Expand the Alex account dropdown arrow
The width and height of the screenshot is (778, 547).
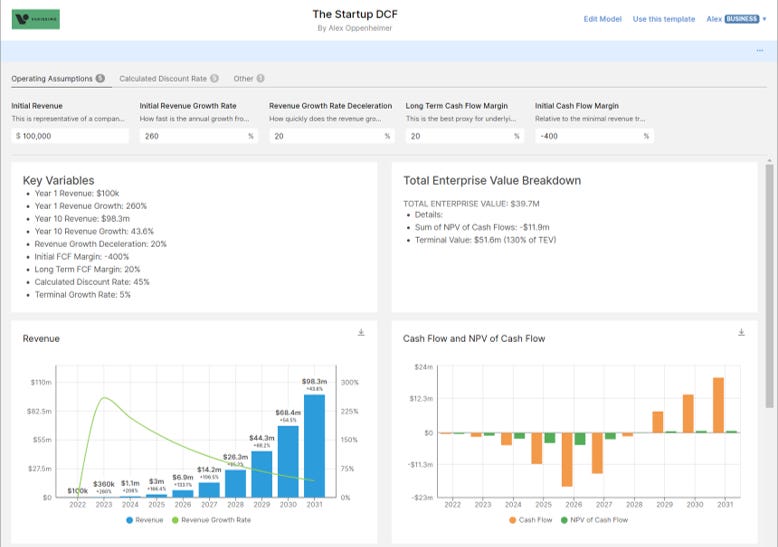(x=764, y=19)
